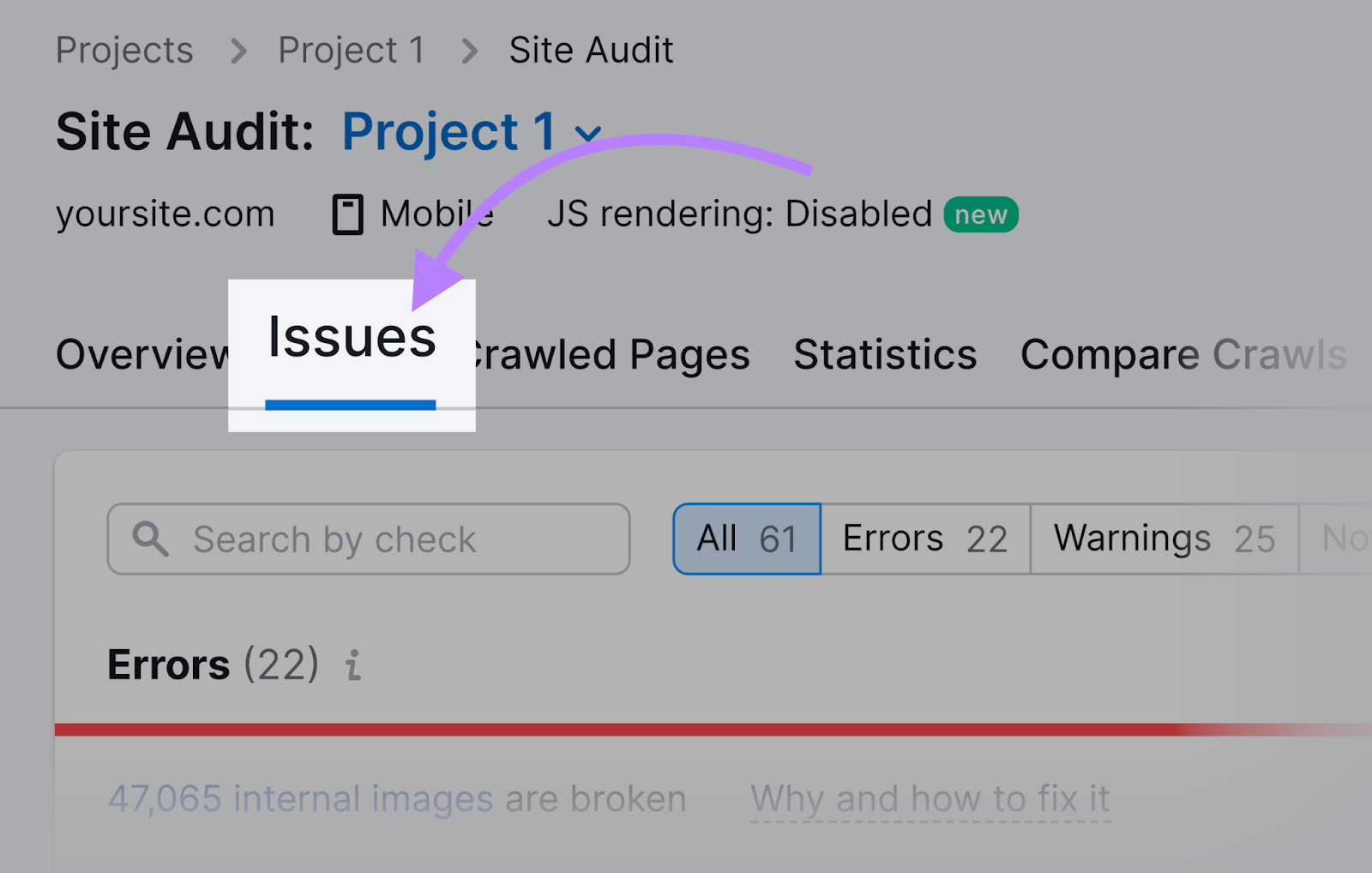Screen dimensions: 1372x873
Task: Open the breadcrumb chevron before Site Audit
Action: [x=468, y=50]
